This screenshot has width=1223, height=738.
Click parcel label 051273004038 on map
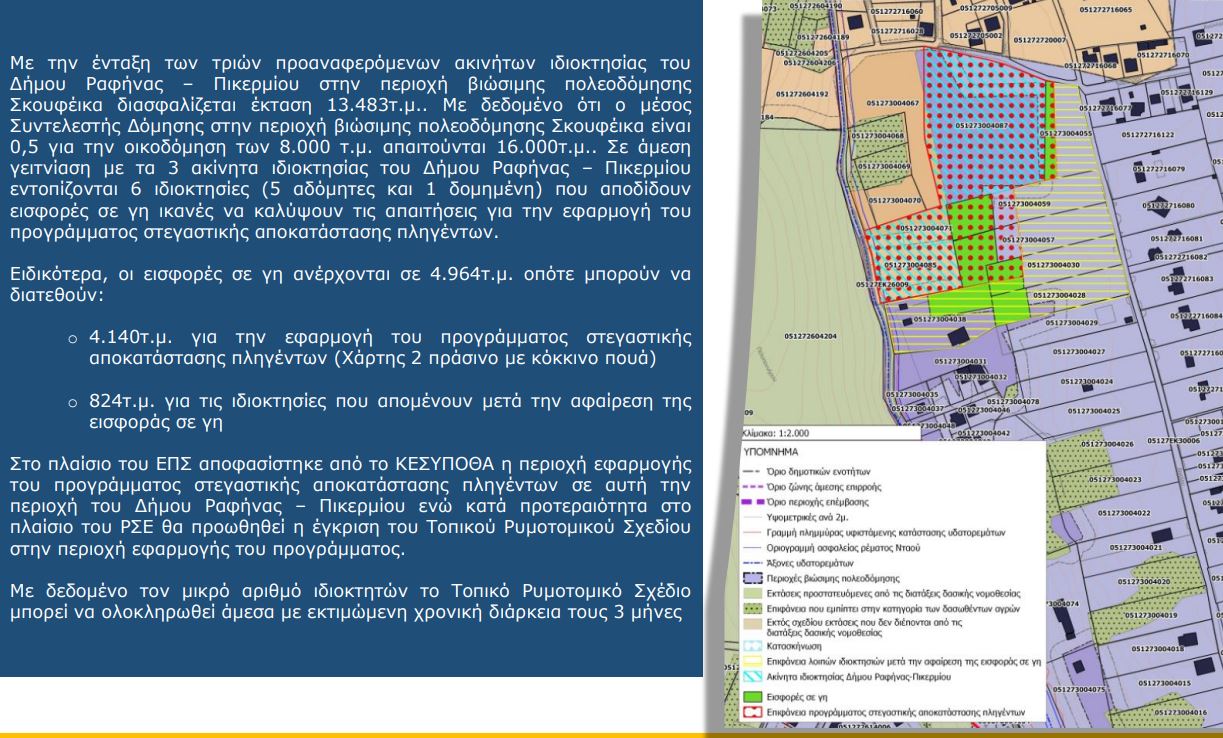(x=942, y=319)
